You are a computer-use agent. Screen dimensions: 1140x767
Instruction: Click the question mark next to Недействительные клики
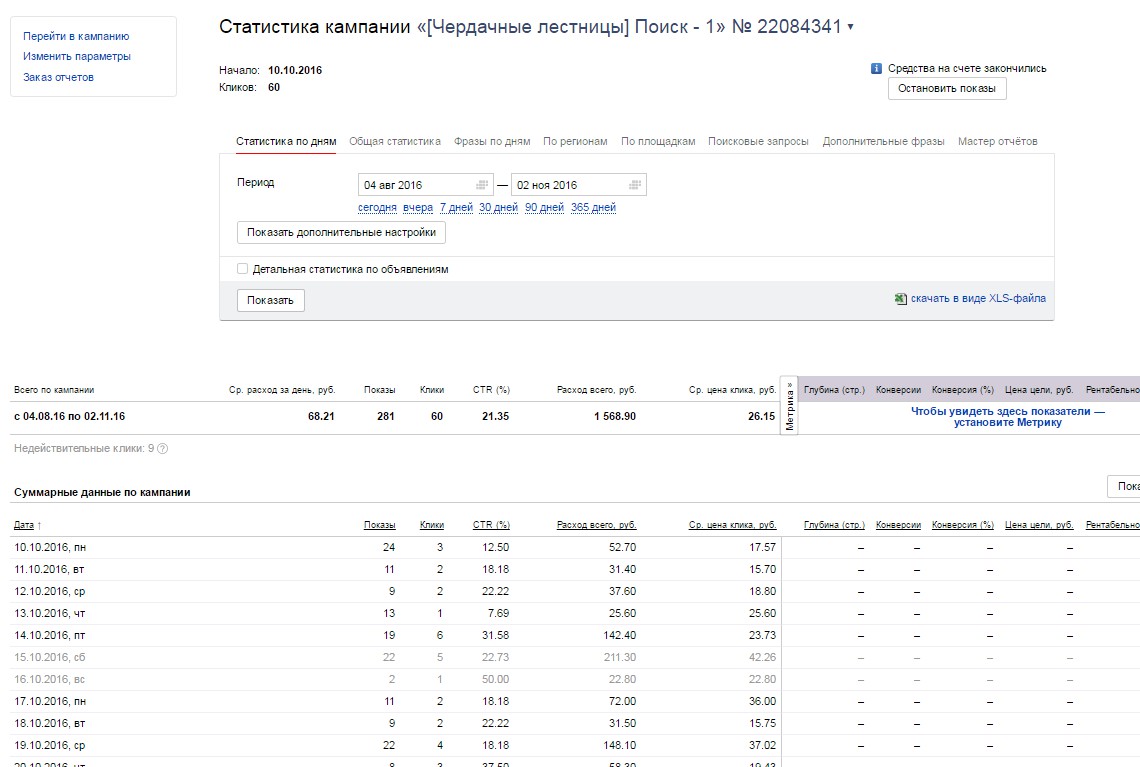163,449
